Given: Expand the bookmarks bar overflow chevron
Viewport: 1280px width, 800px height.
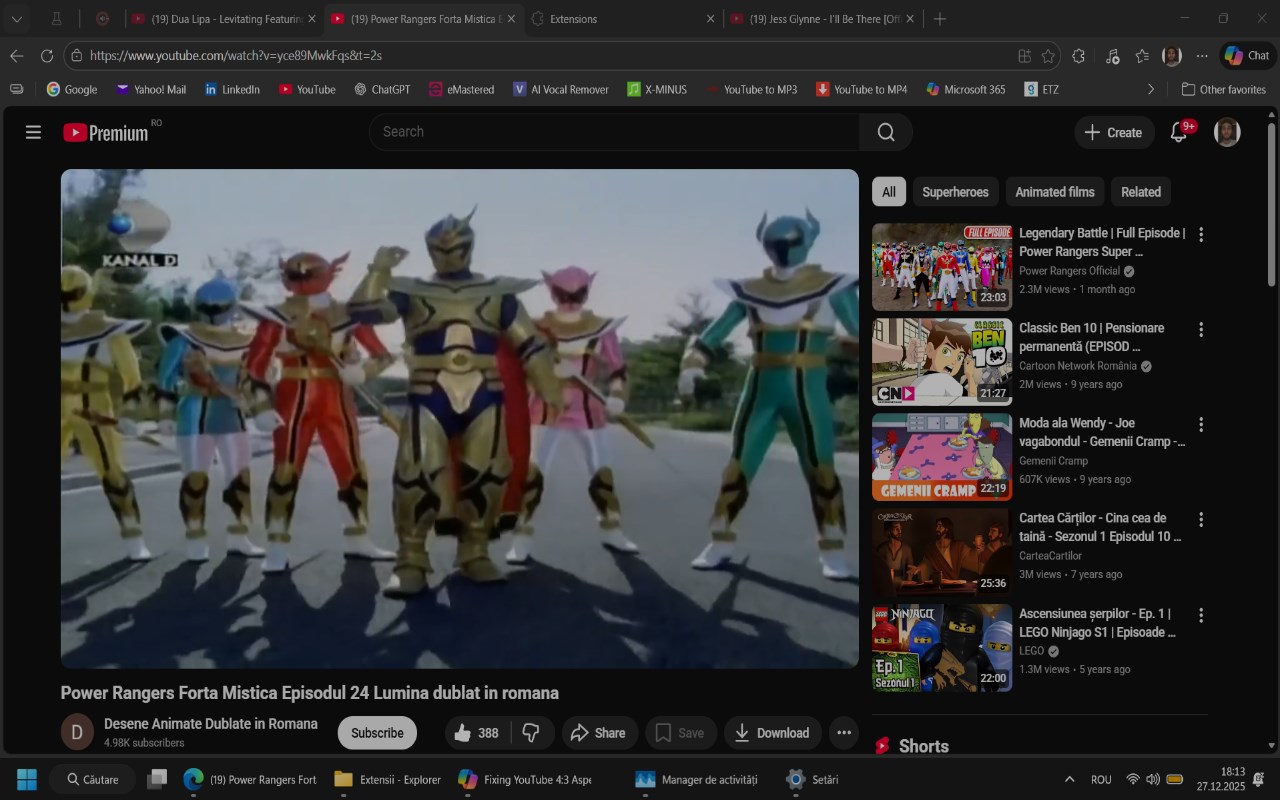Looking at the screenshot, I should point(1150,89).
